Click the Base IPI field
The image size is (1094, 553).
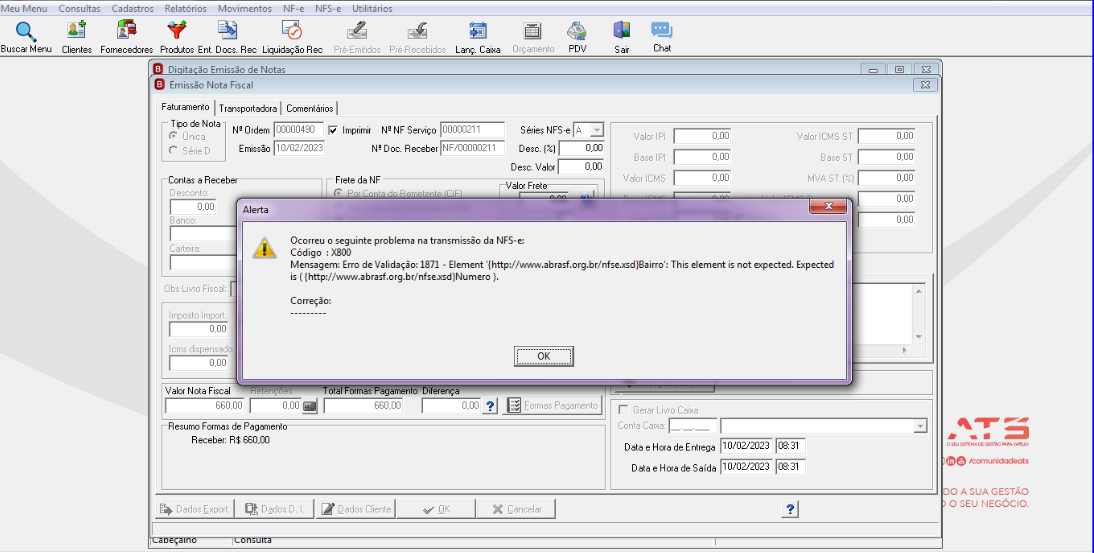point(702,158)
